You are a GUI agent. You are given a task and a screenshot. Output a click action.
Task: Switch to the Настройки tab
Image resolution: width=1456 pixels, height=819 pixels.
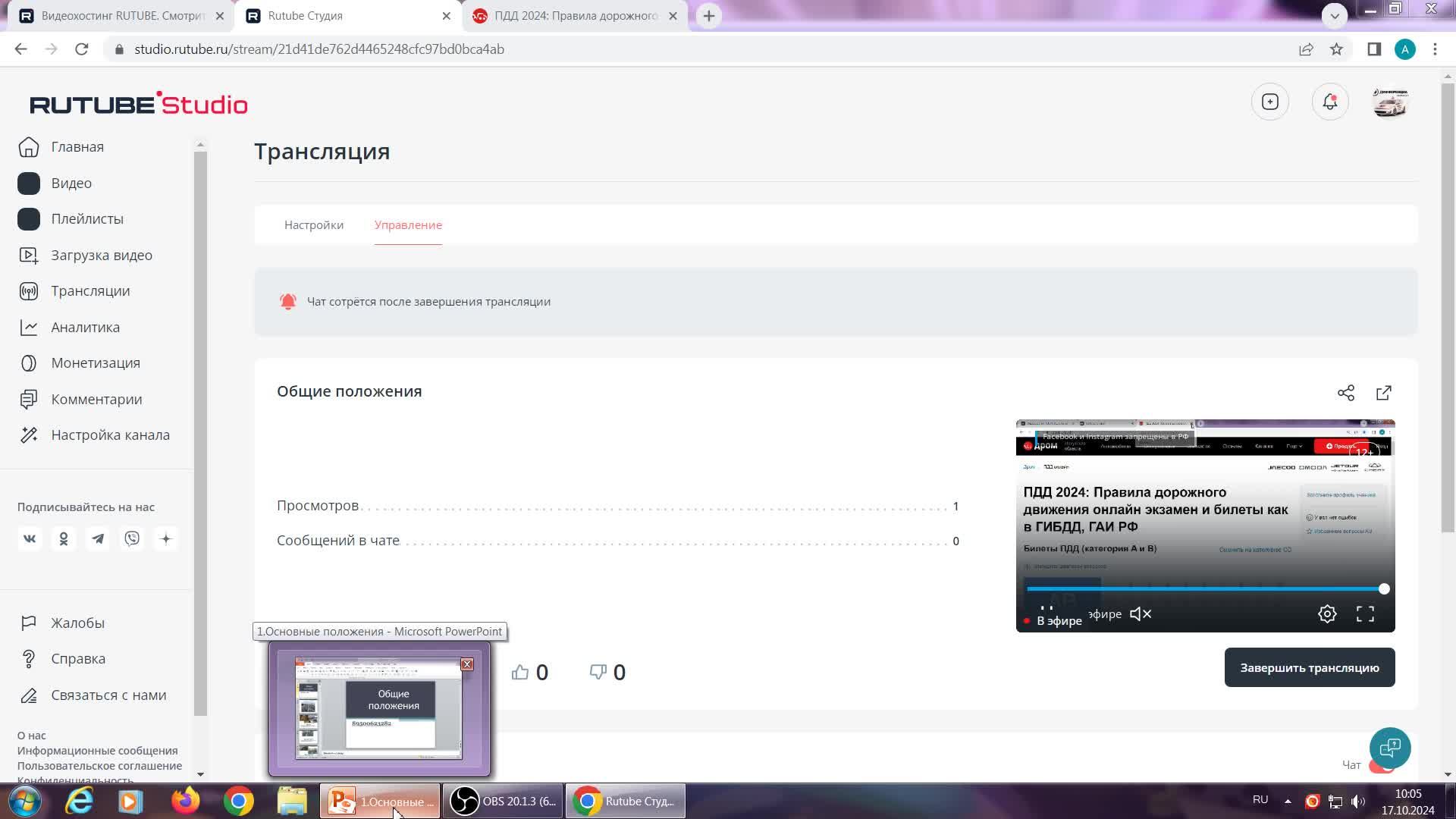click(x=314, y=225)
